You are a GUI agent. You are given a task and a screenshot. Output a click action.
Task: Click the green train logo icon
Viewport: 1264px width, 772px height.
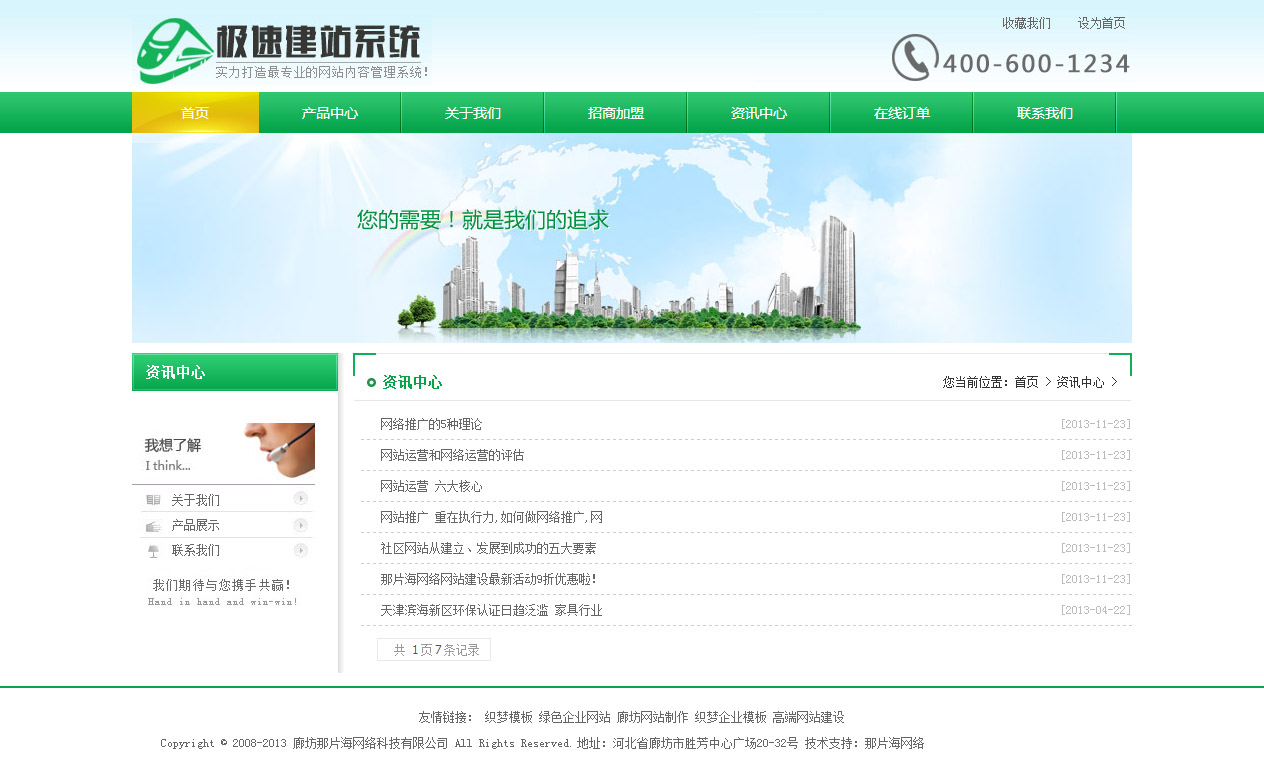174,50
